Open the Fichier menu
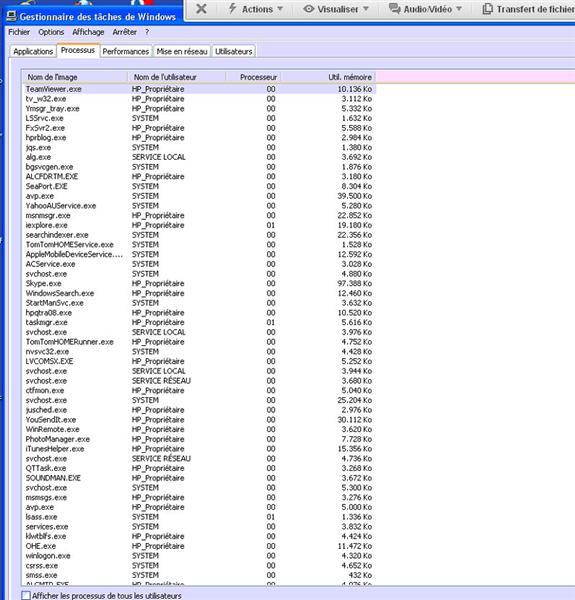This screenshot has height=600, width=575. pos(19,32)
